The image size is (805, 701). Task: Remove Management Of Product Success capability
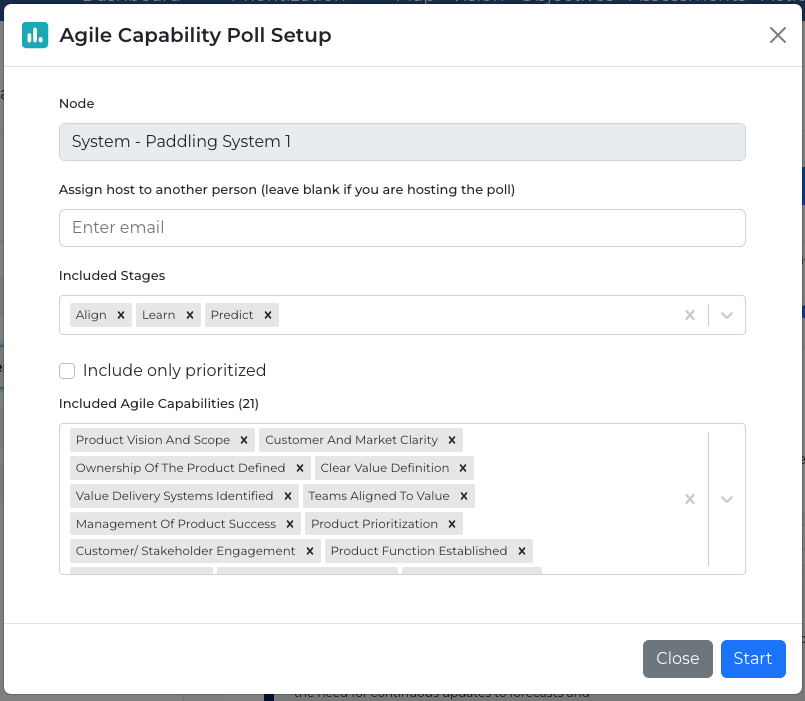(290, 524)
